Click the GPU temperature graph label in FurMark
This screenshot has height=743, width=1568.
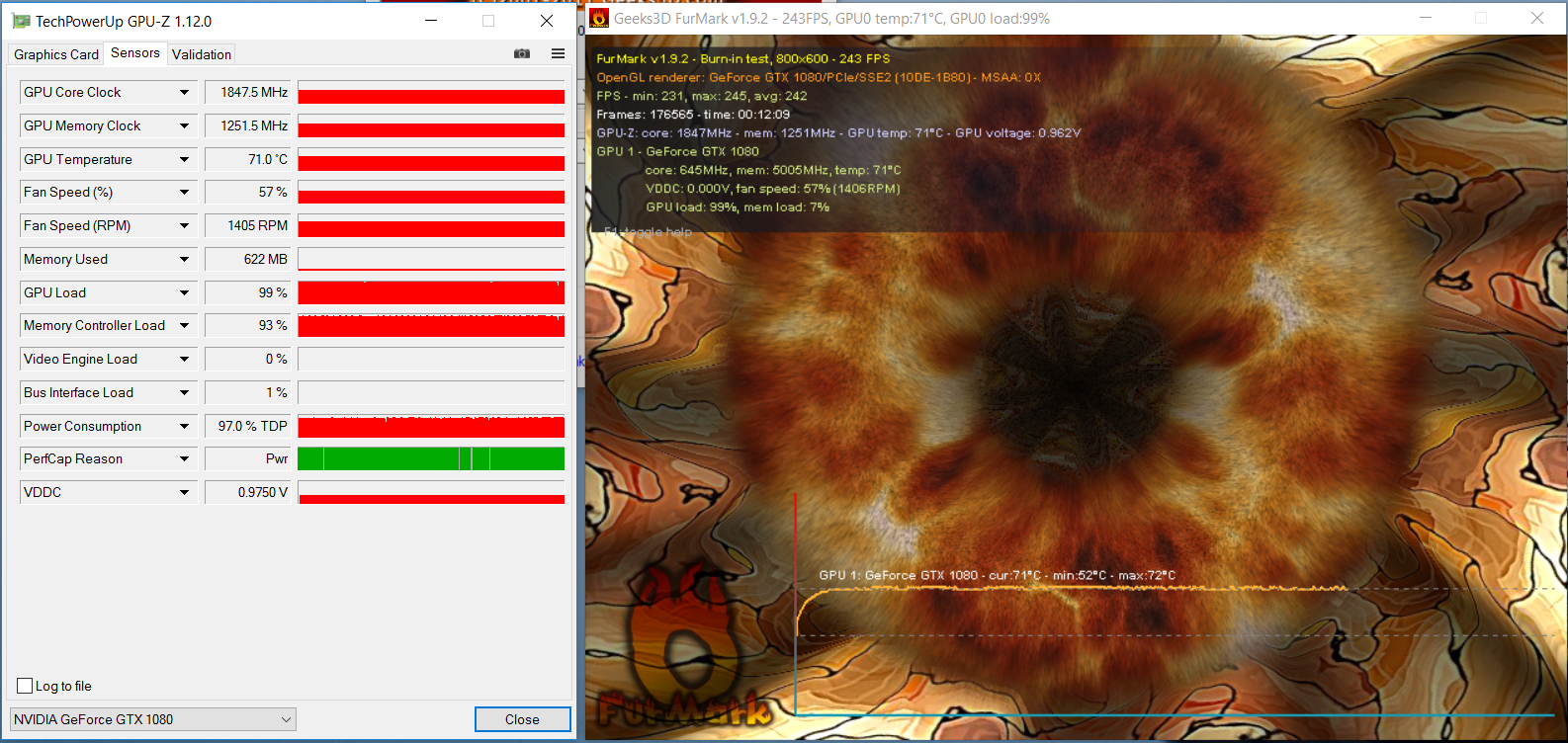[x=998, y=575]
